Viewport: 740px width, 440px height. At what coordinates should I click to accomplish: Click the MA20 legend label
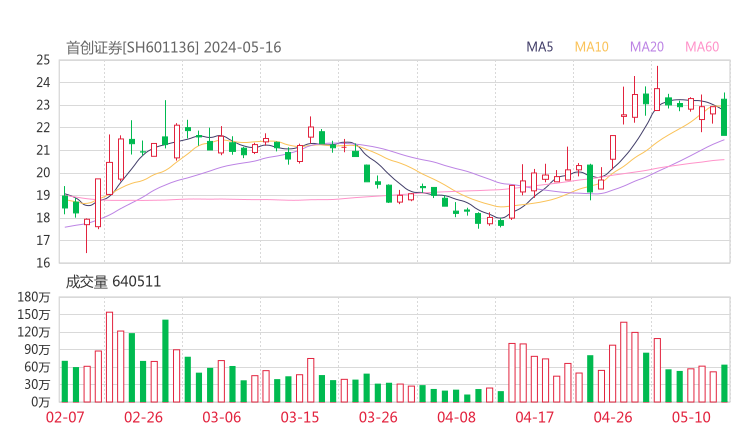pyautogui.click(x=647, y=47)
